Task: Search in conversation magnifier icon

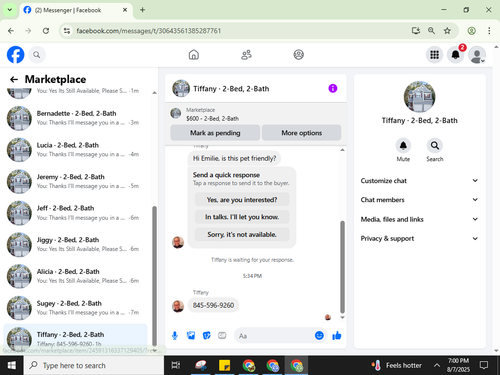Action: point(435,146)
